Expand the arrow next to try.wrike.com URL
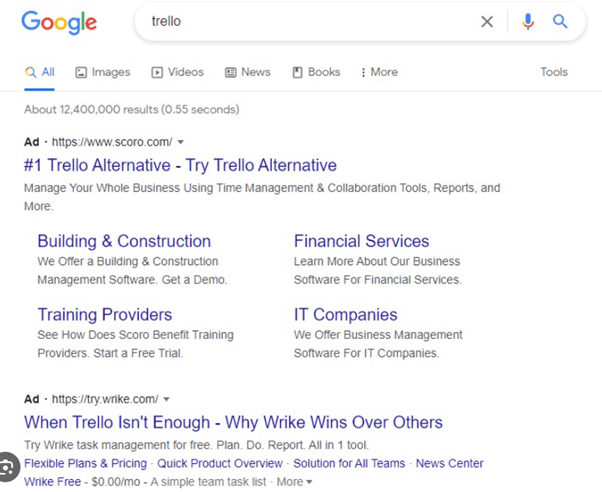Screen dimensions: 602x492 pos(166,399)
